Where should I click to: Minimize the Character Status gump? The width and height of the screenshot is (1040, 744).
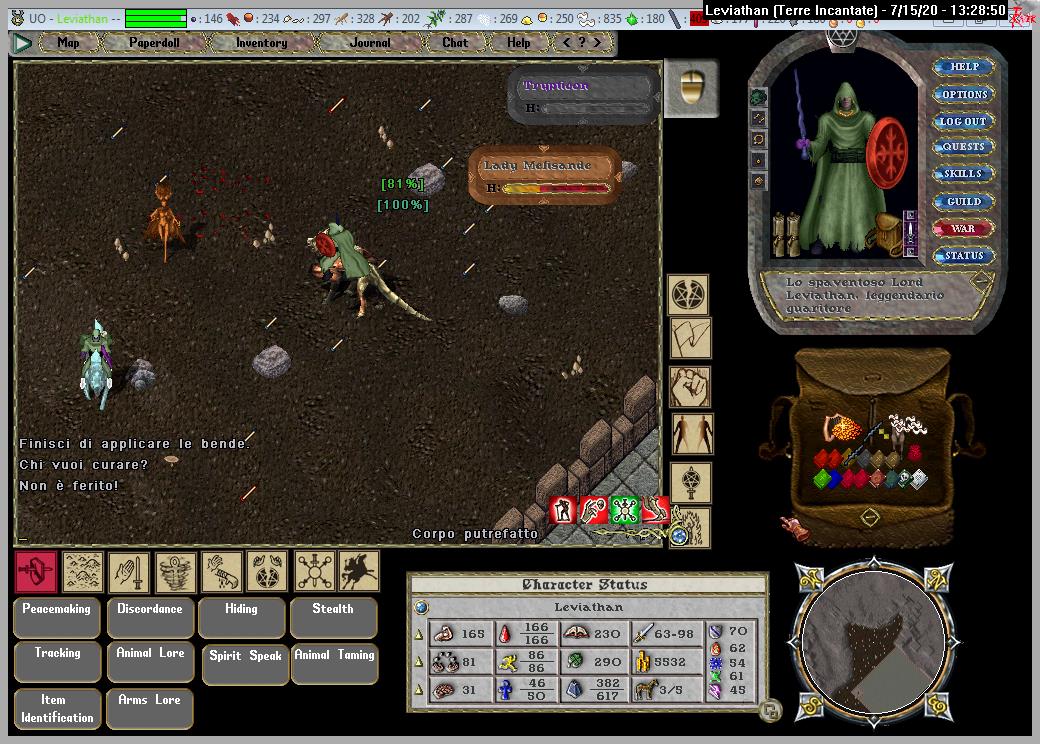coord(770,712)
